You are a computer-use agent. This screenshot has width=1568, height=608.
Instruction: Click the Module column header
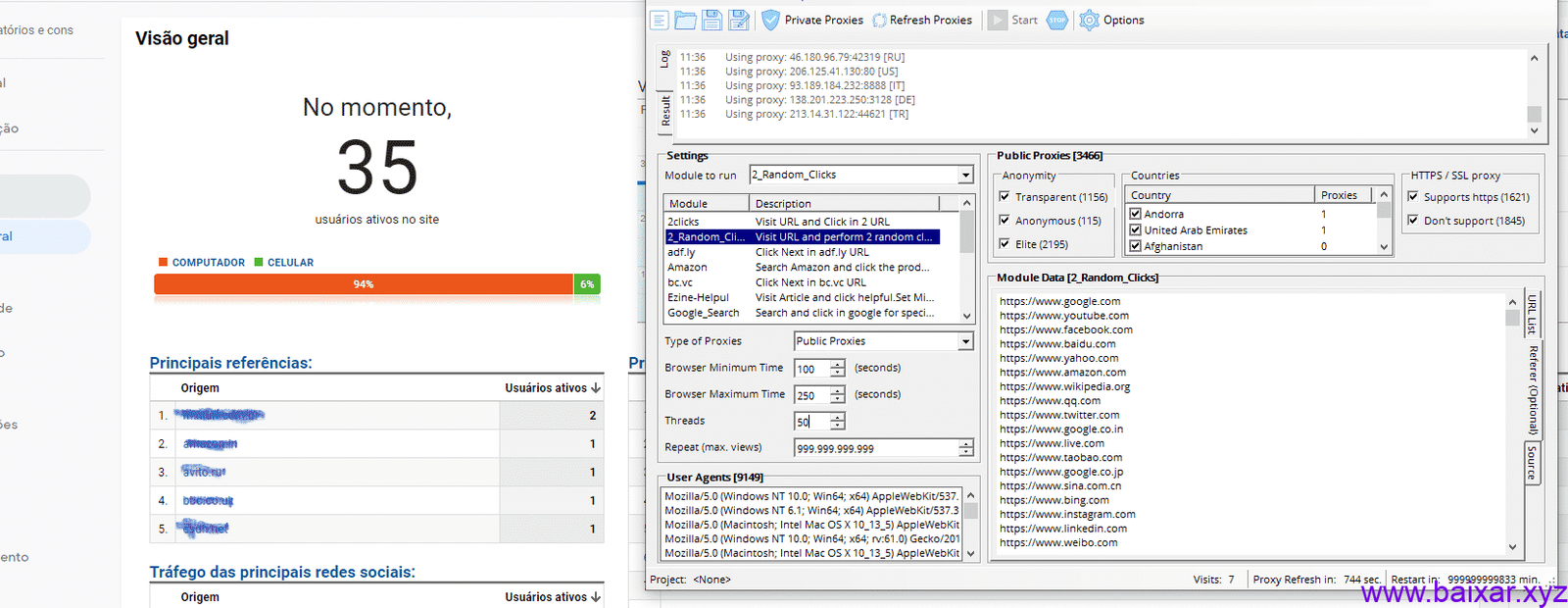point(707,204)
